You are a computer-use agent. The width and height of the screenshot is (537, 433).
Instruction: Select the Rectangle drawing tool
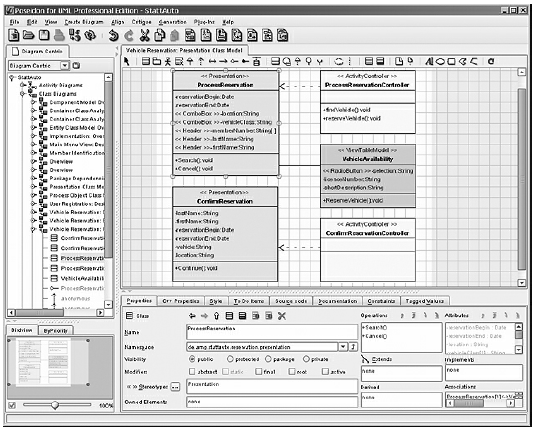tap(451, 62)
